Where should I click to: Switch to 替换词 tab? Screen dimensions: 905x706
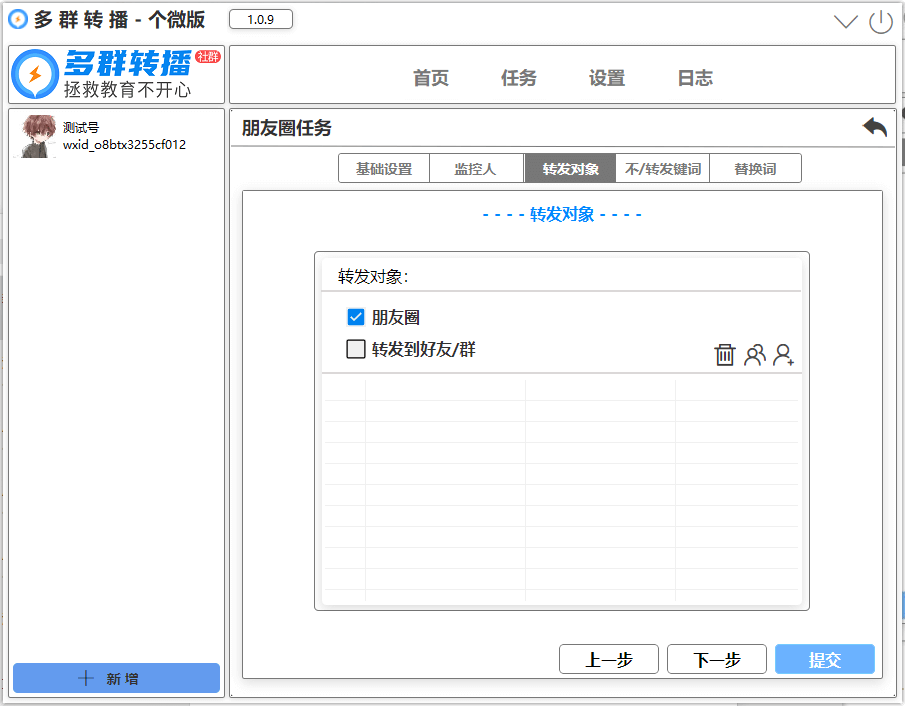coord(755,169)
